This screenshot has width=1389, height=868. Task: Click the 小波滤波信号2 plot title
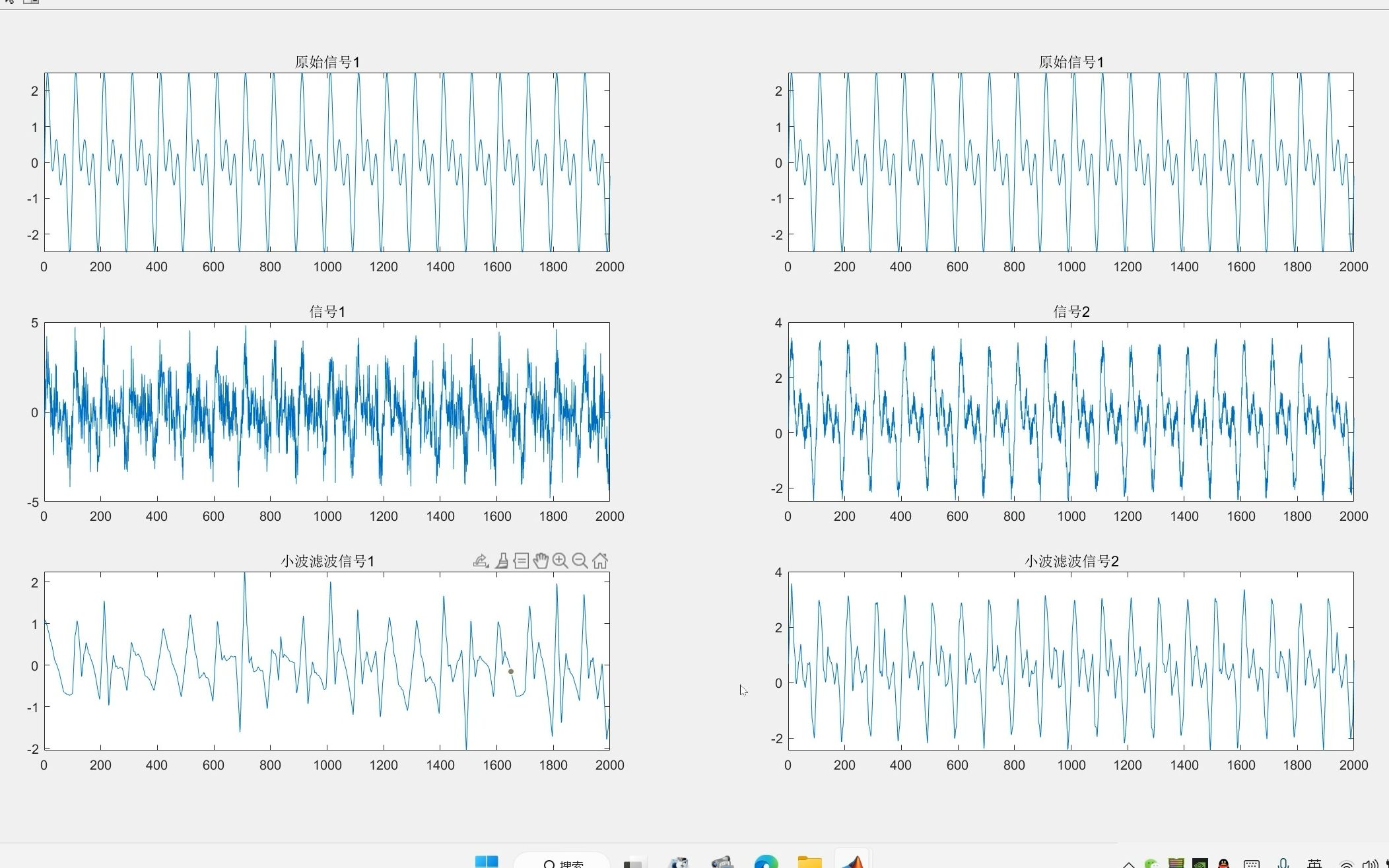[1071, 561]
